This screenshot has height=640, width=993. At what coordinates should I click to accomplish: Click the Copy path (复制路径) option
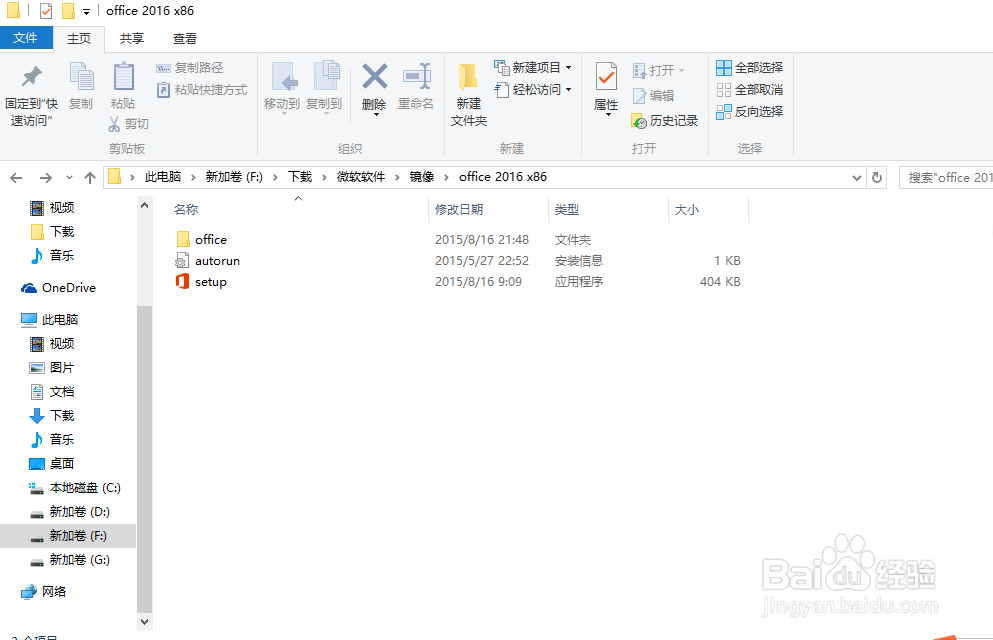pyautogui.click(x=189, y=68)
